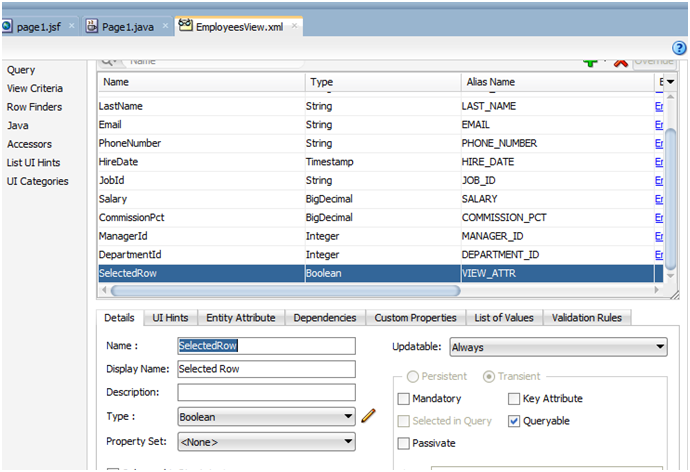
Task: Open the Type dropdown showing Boolean
Action: tap(265, 417)
